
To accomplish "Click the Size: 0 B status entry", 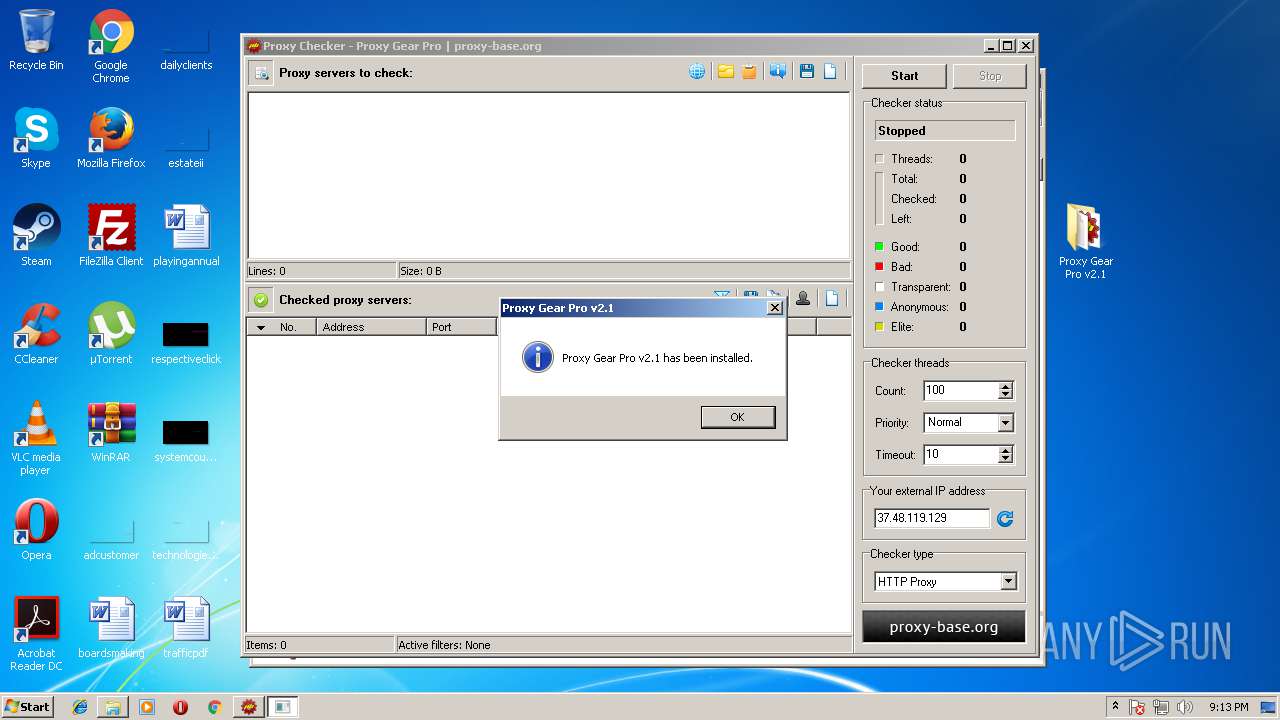I will (x=420, y=271).
